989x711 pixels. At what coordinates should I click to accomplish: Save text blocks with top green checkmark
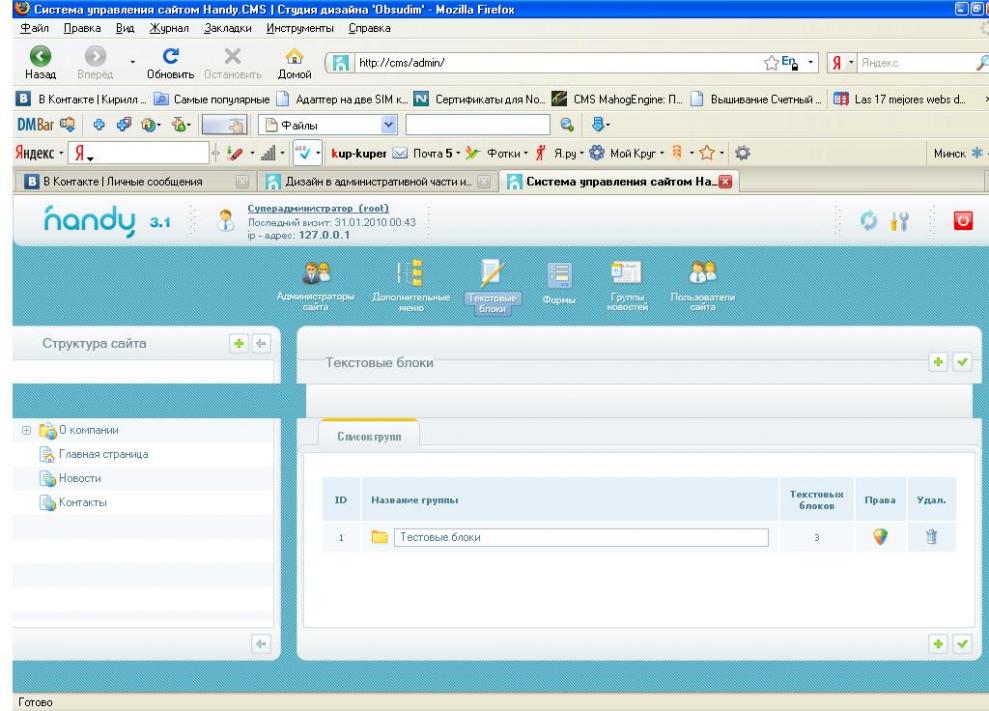pyautogui.click(x=962, y=362)
